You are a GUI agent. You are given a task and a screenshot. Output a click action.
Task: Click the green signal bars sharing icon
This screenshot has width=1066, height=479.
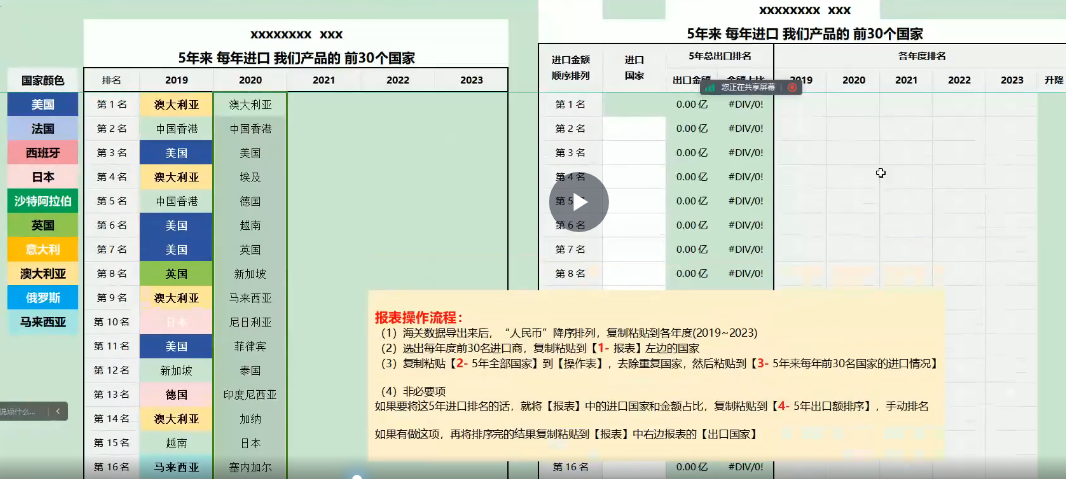[709, 88]
